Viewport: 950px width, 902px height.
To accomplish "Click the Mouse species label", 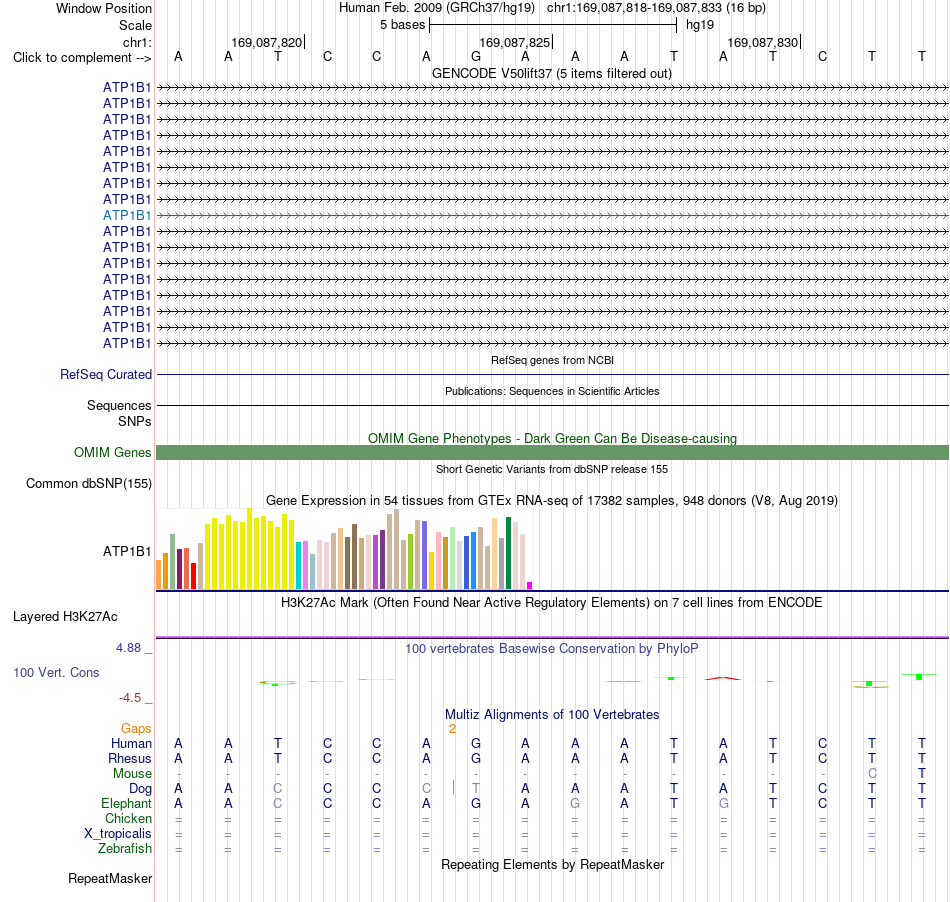I will [132, 774].
